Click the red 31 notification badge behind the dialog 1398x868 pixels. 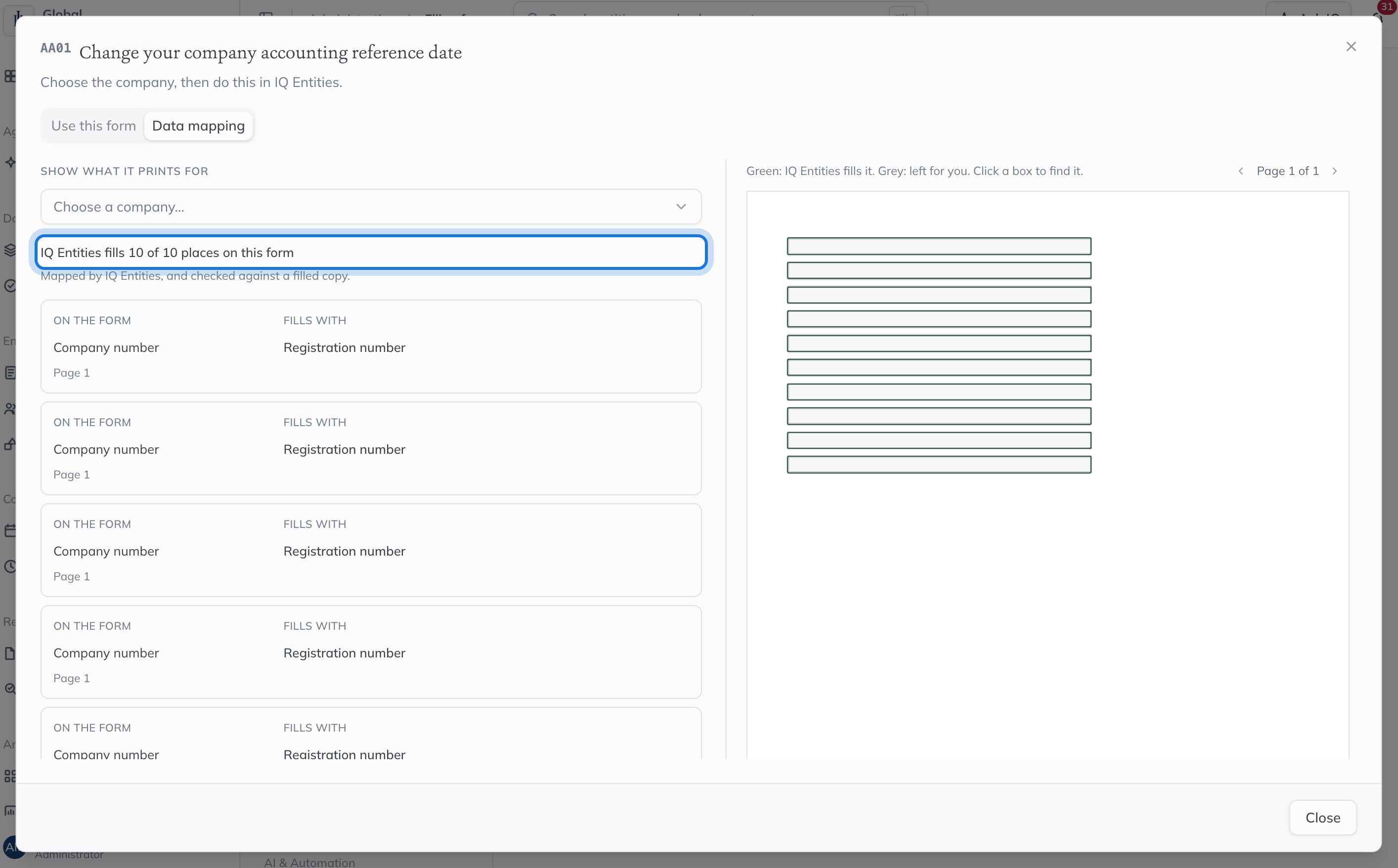tap(1387, 6)
